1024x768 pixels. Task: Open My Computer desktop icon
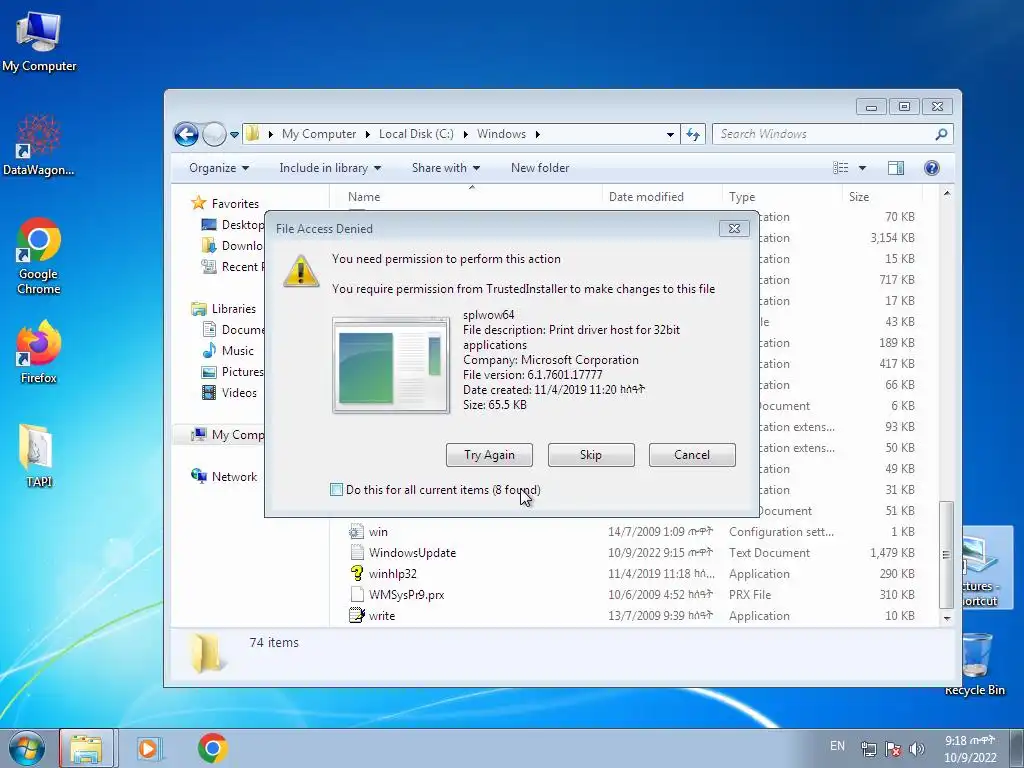click(x=39, y=42)
